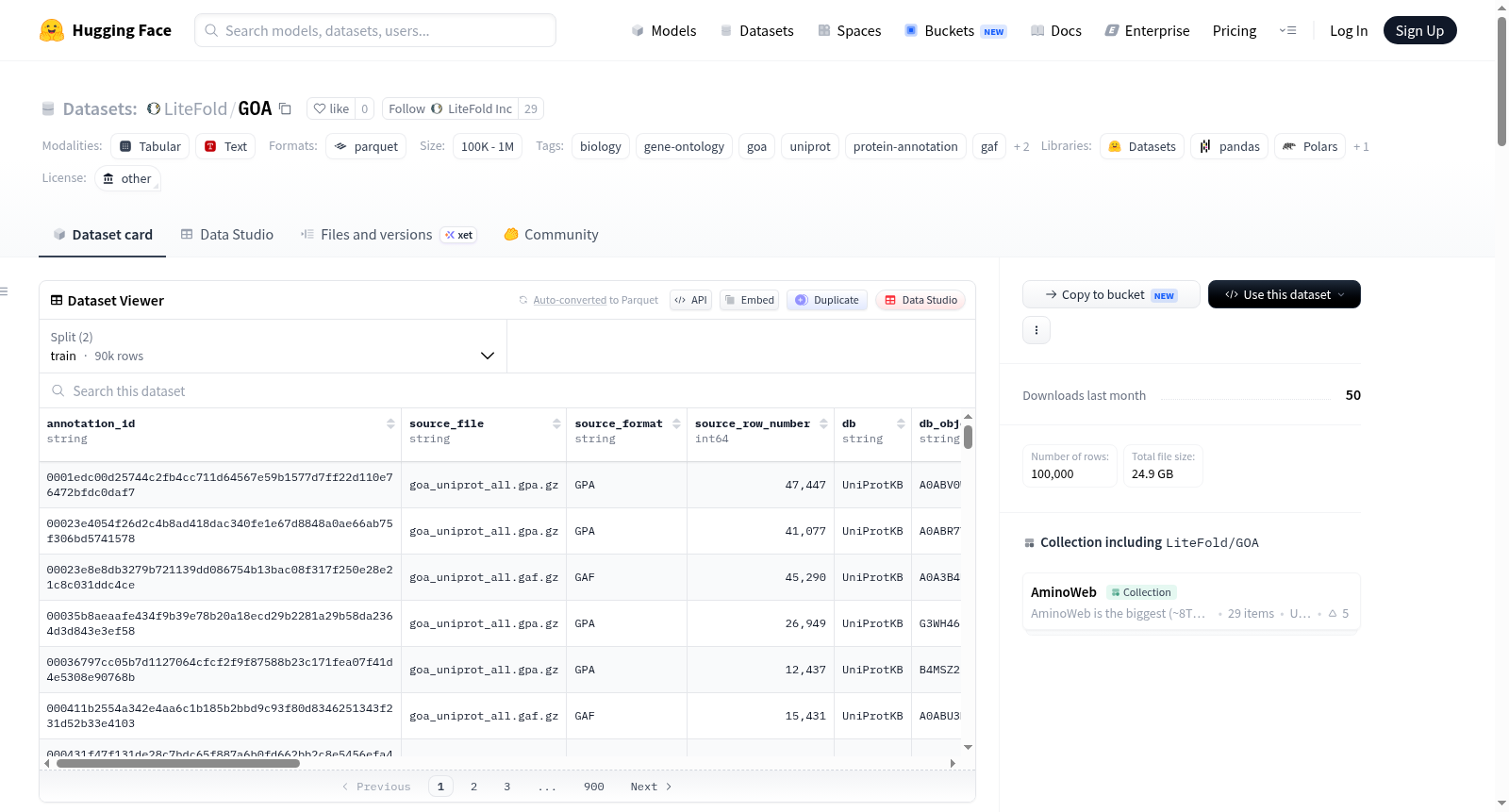Viewport: 1509px width, 812px height.
Task: Open the AminoWeb collection card
Action: click(1191, 603)
